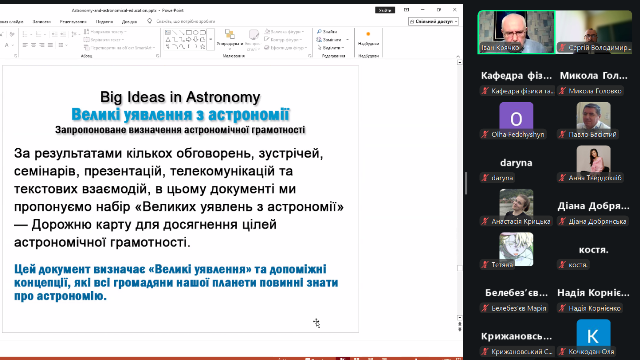Open the Надбудови add-ins icon
Screen dimensions: 640x360
368,34
